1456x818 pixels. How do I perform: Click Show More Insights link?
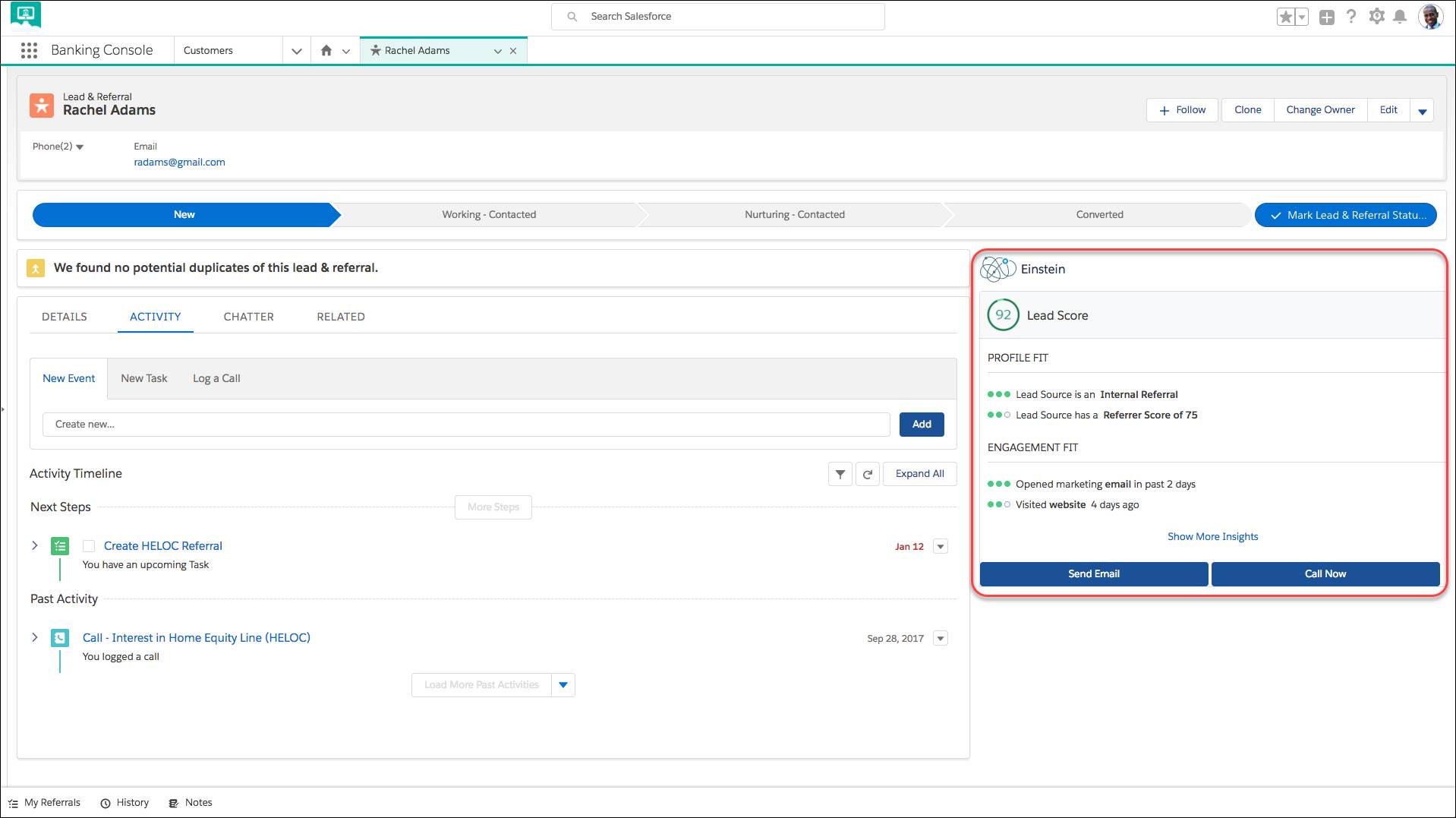click(x=1212, y=537)
